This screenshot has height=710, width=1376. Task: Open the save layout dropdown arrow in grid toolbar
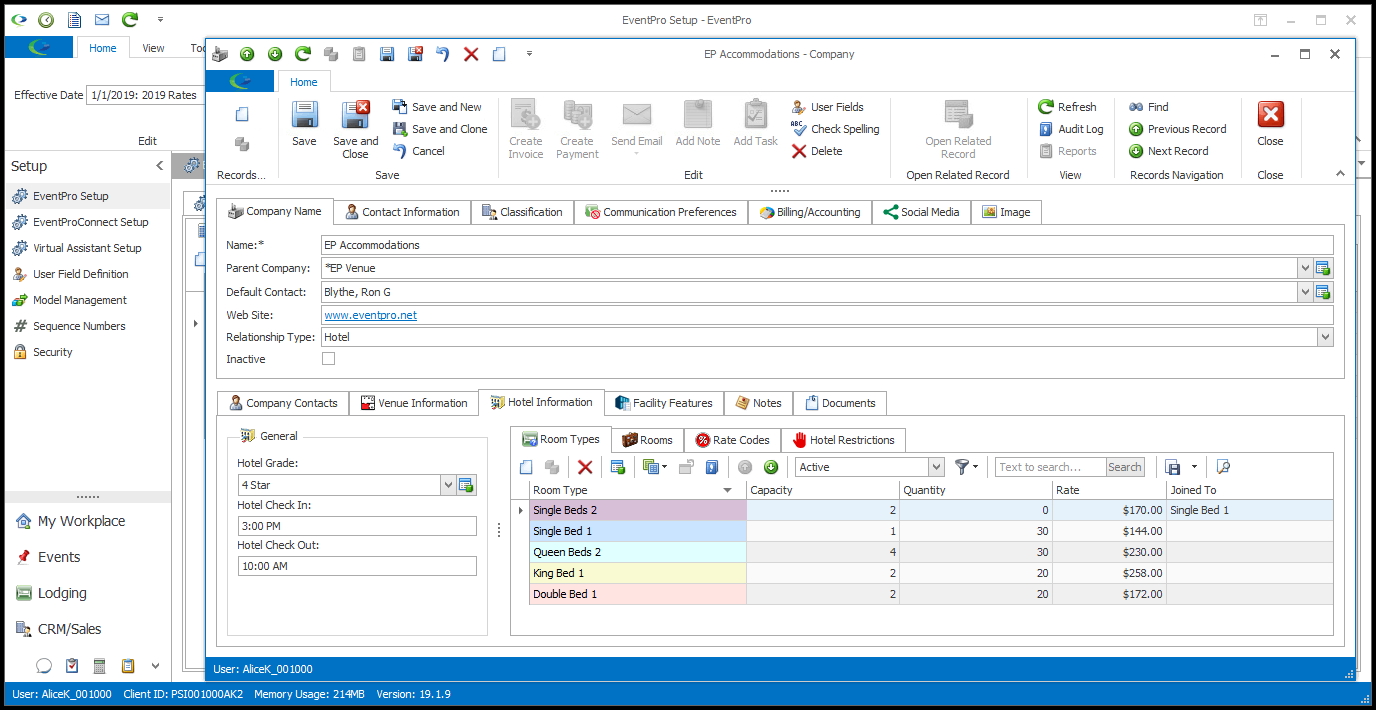[x=1194, y=467]
